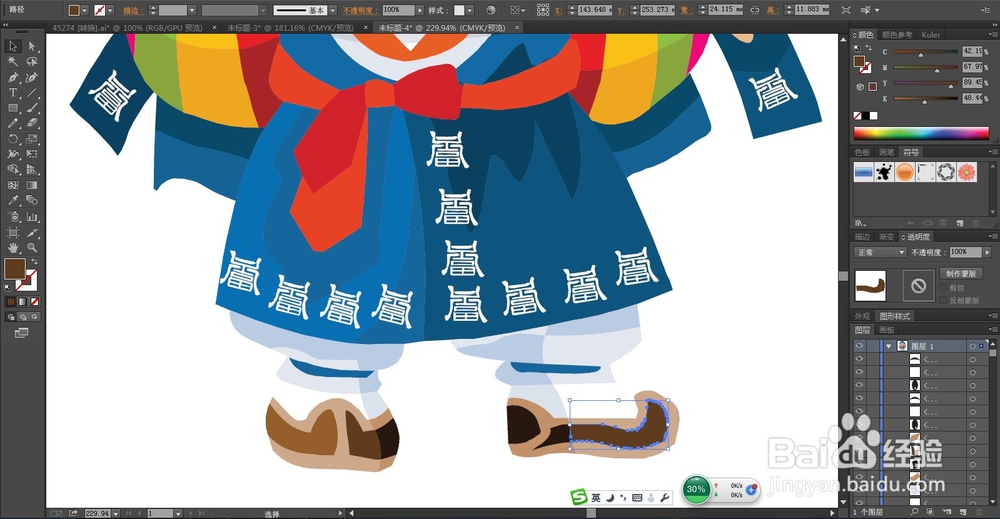The height and width of the screenshot is (519, 1000).
Task: Click the 制作蒙版 make mask button
Action: (x=960, y=274)
